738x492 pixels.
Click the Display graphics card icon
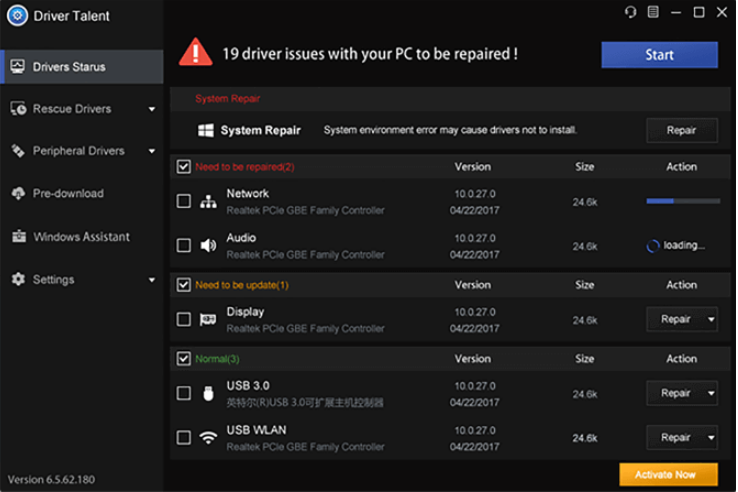click(208, 320)
